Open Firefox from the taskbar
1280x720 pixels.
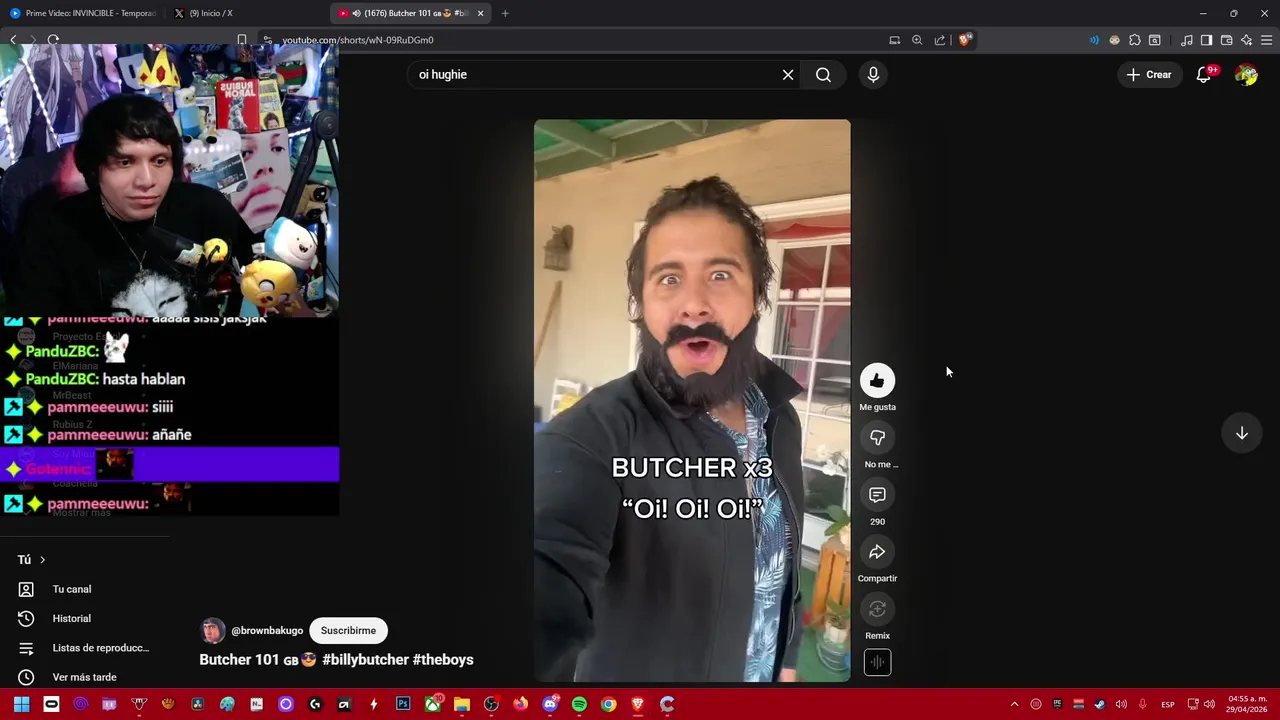(520, 704)
